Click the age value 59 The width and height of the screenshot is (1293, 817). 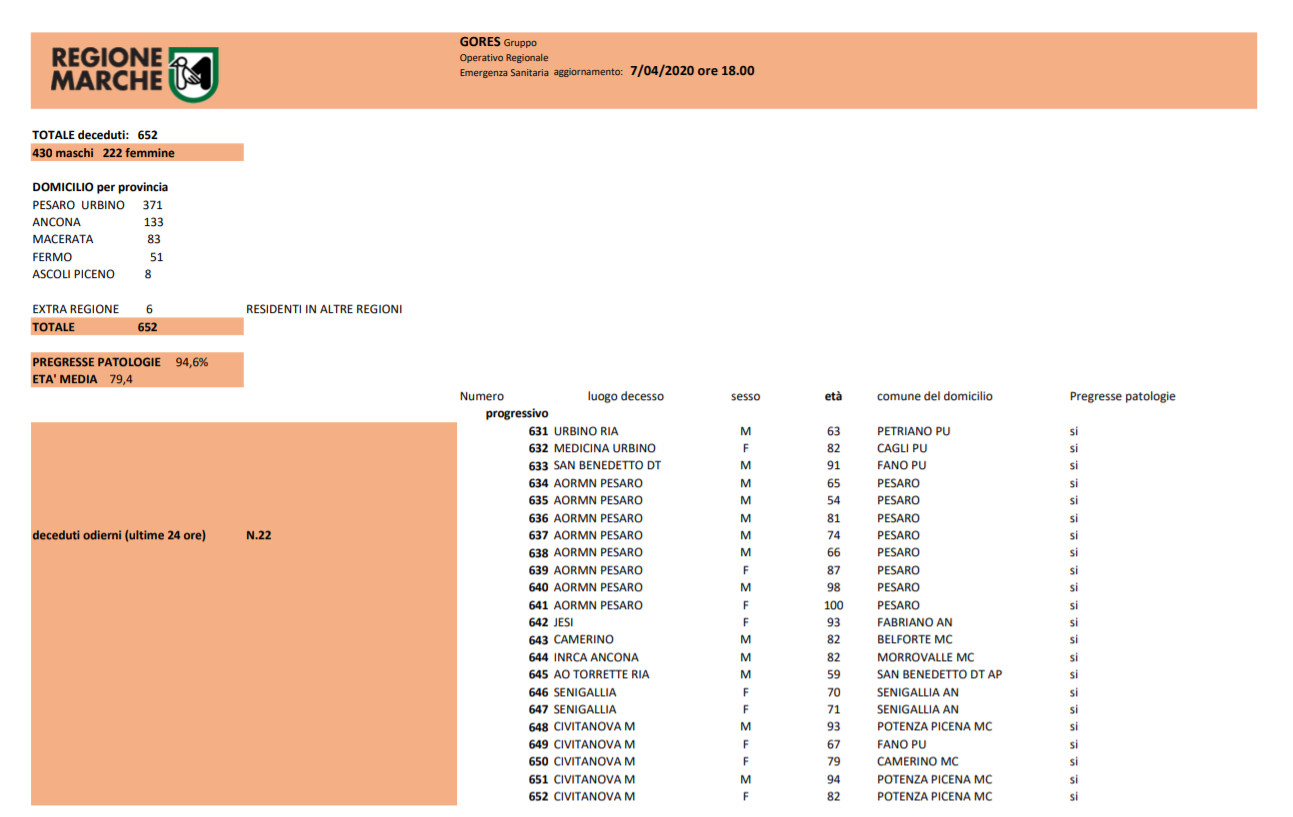(833, 674)
